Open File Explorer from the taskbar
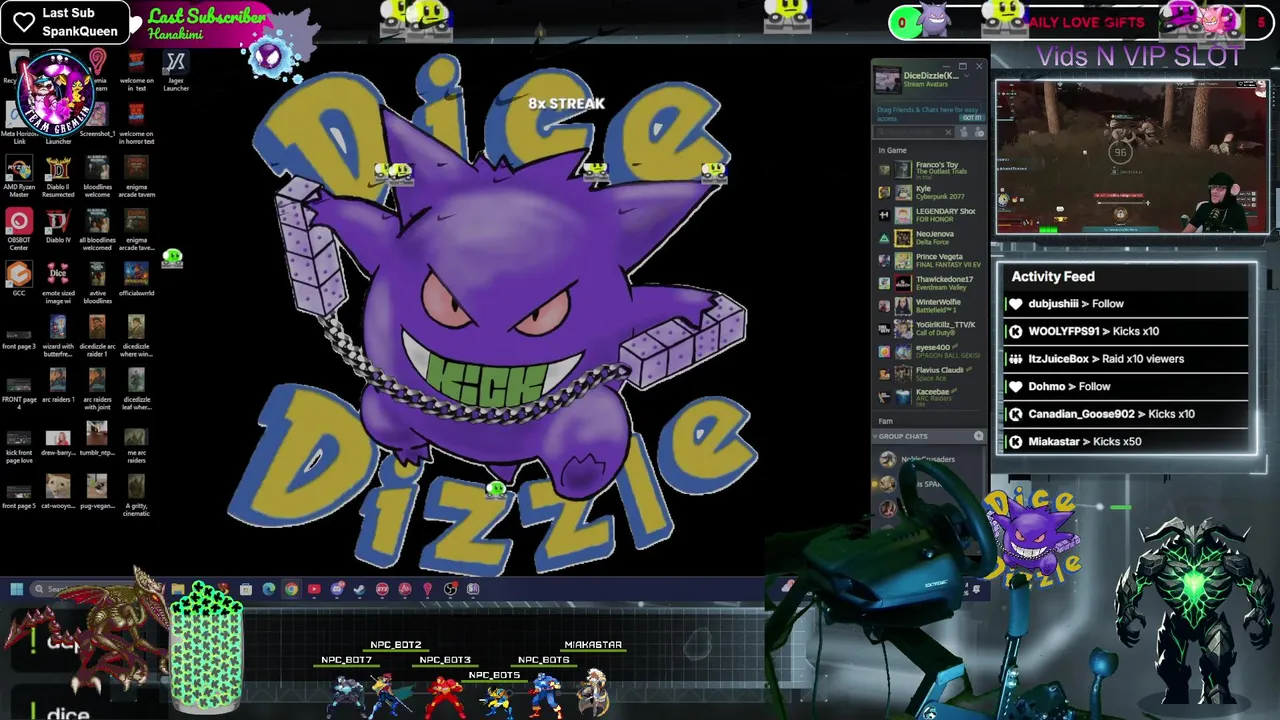The image size is (1280, 720). coord(178,589)
